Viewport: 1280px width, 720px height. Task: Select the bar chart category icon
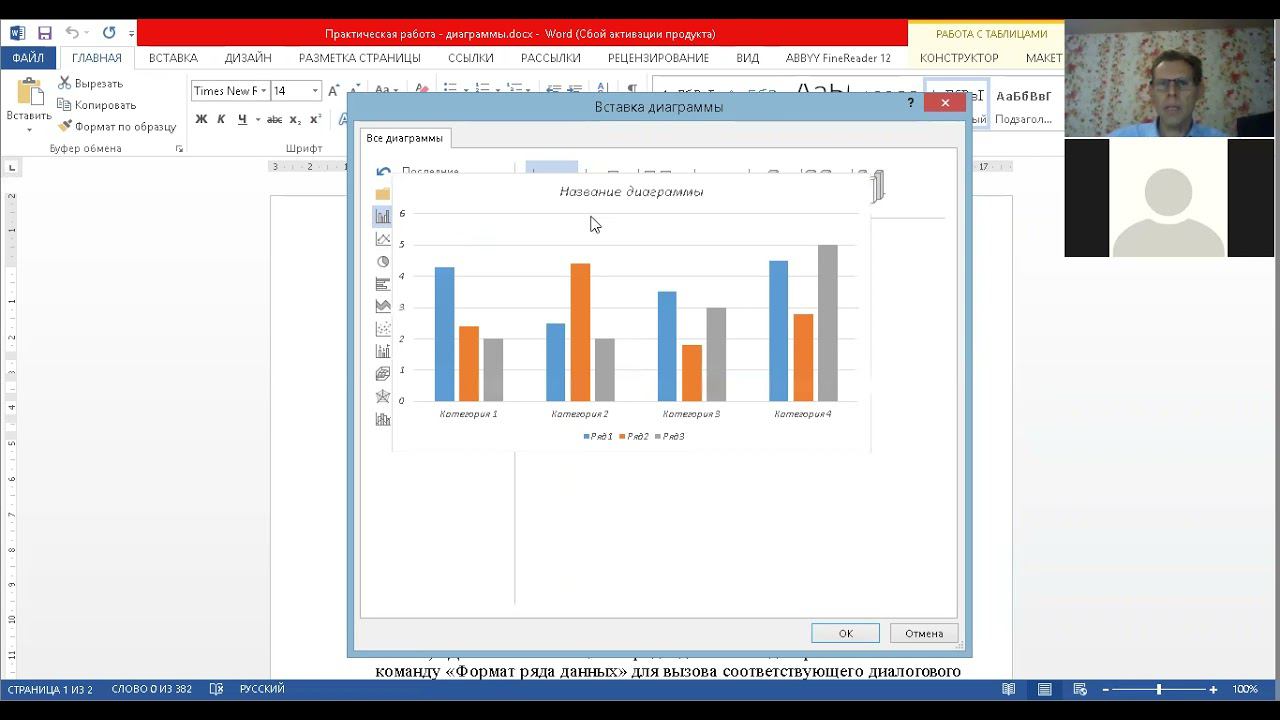coord(383,284)
